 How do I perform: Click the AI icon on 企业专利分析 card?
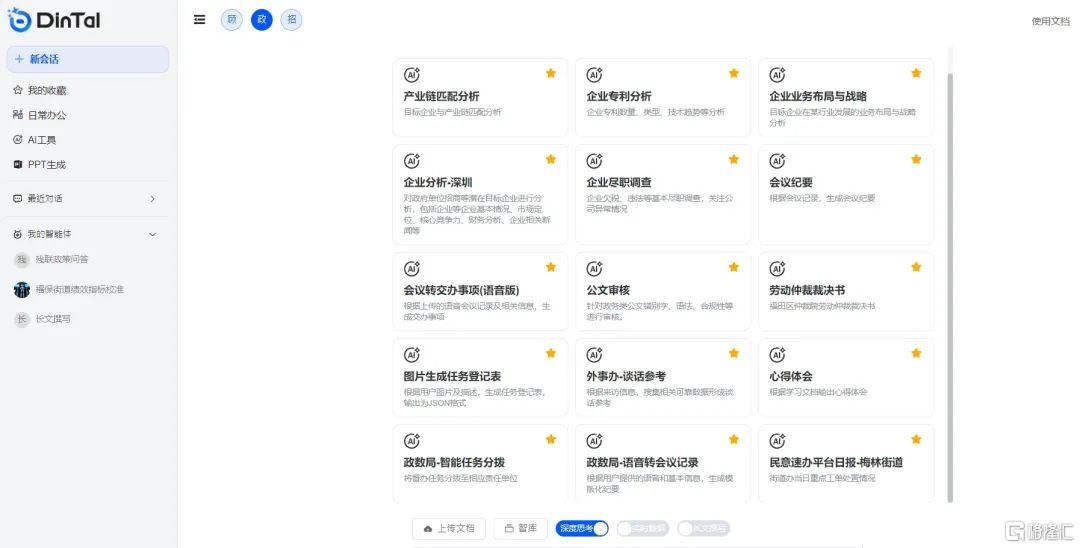[594, 74]
